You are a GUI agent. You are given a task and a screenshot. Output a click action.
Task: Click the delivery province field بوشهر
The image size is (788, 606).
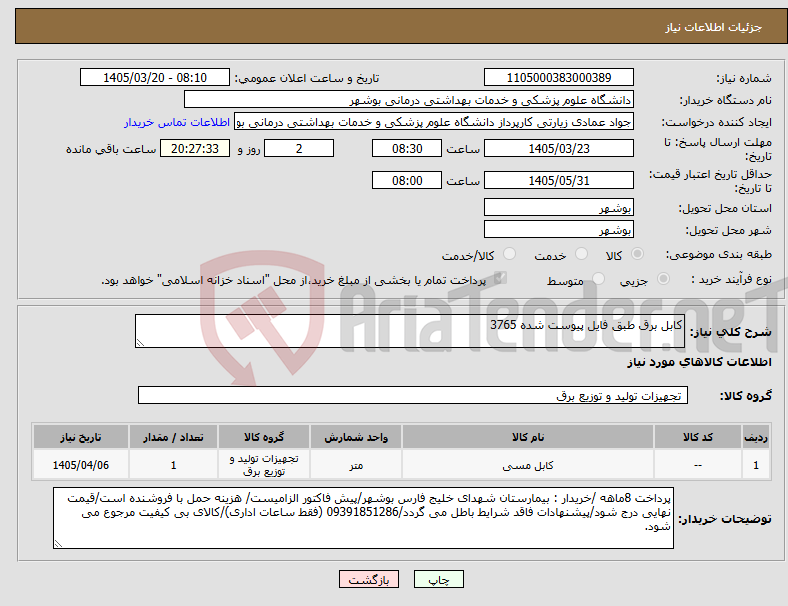(x=558, y=207)
